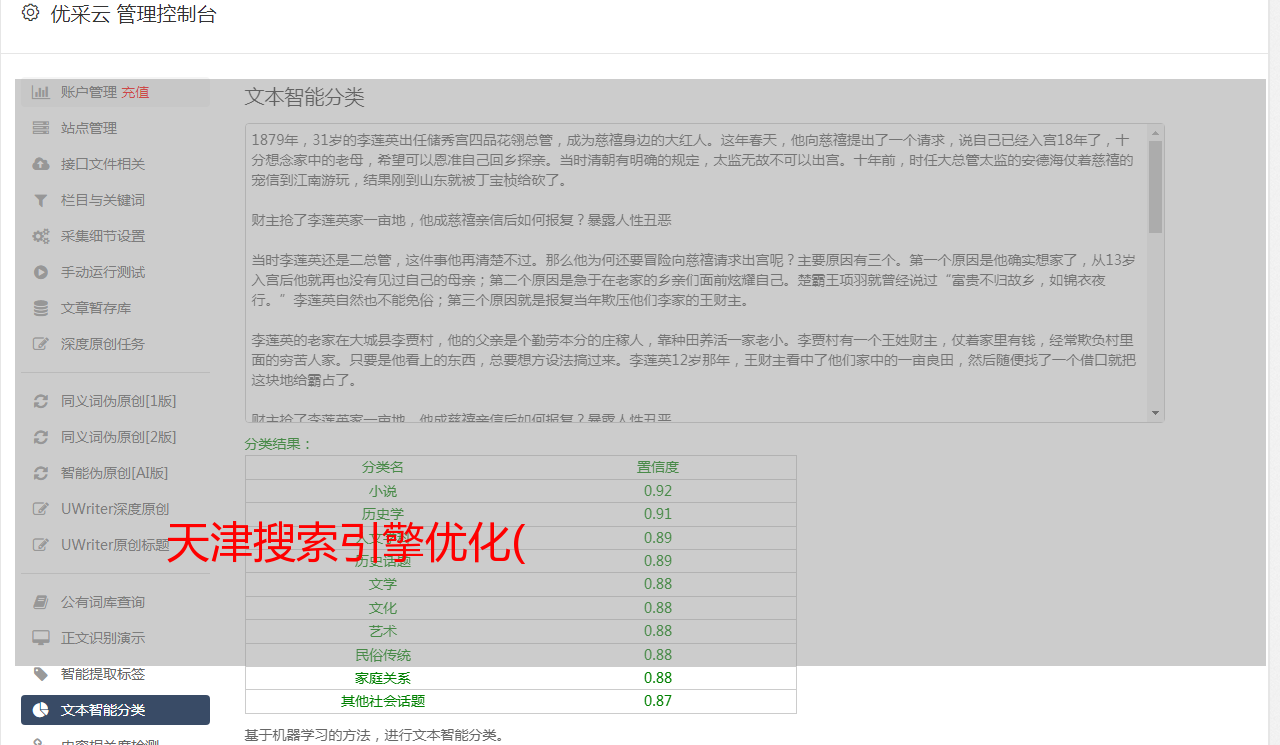Click the 文本智能分类 page heading
The width and height of the screenshot is (1280, 745).
click(x=305, y=97)
